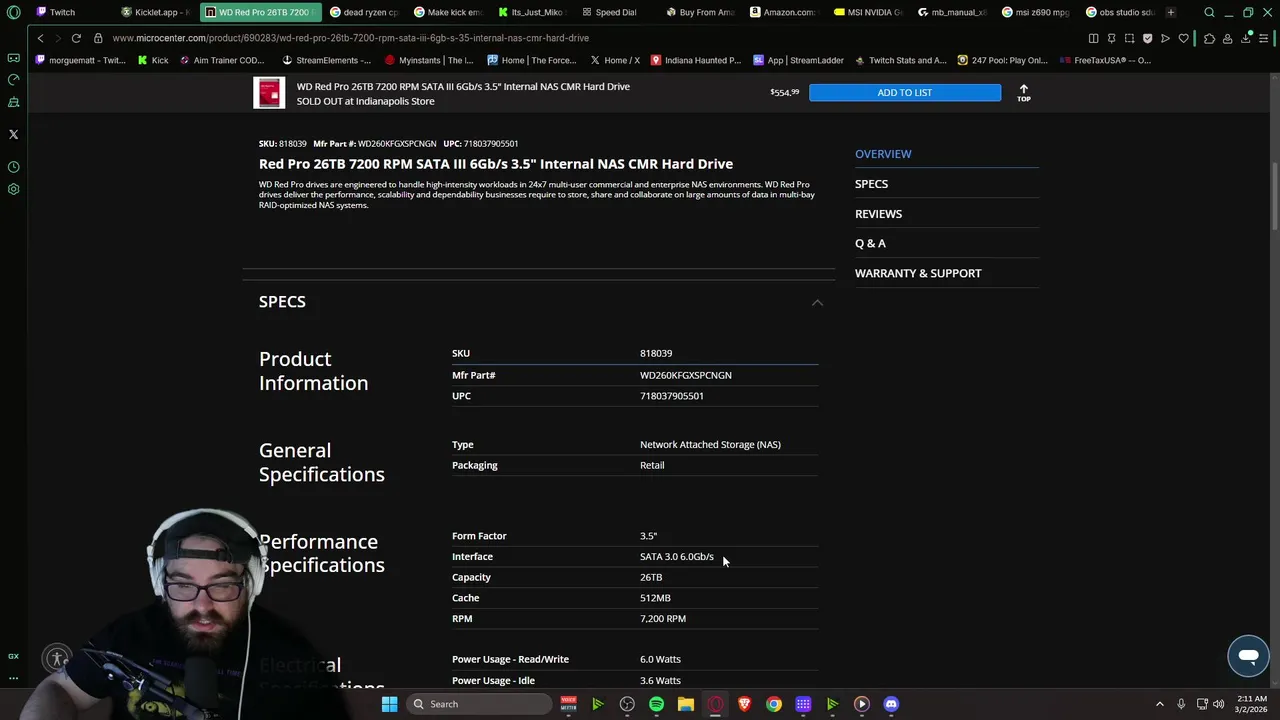Jump to WARRANTY & SUPPORT section link
This screenshot has width=1280, height=720.
918,273
